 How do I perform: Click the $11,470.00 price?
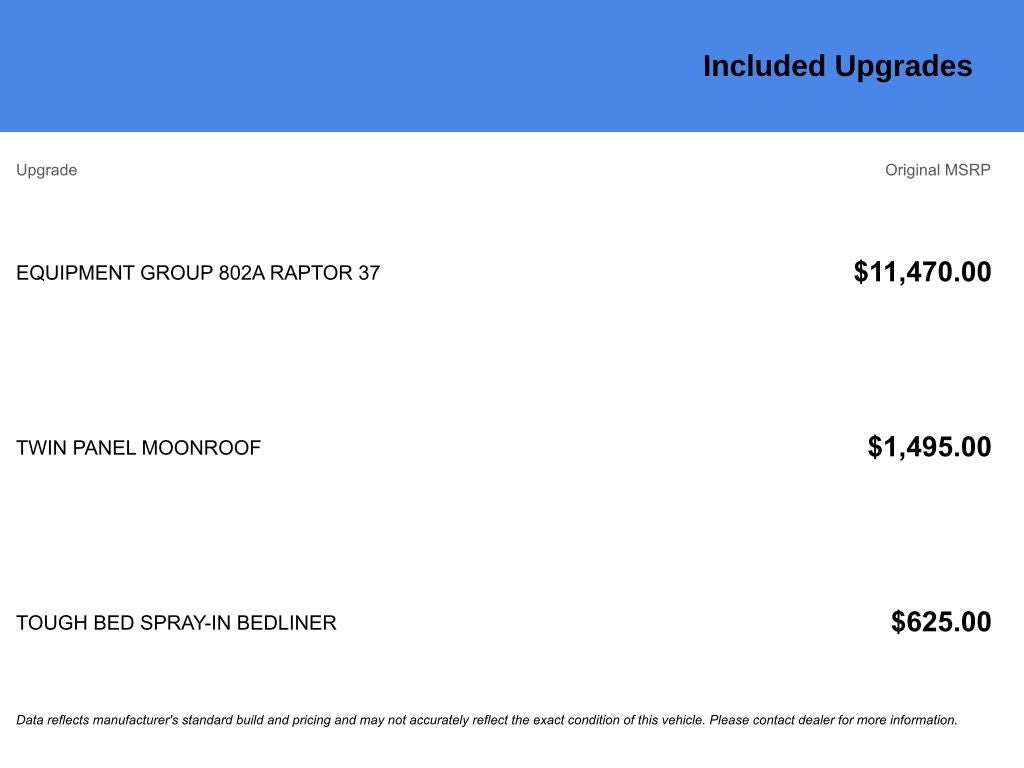tap(922, 272)
